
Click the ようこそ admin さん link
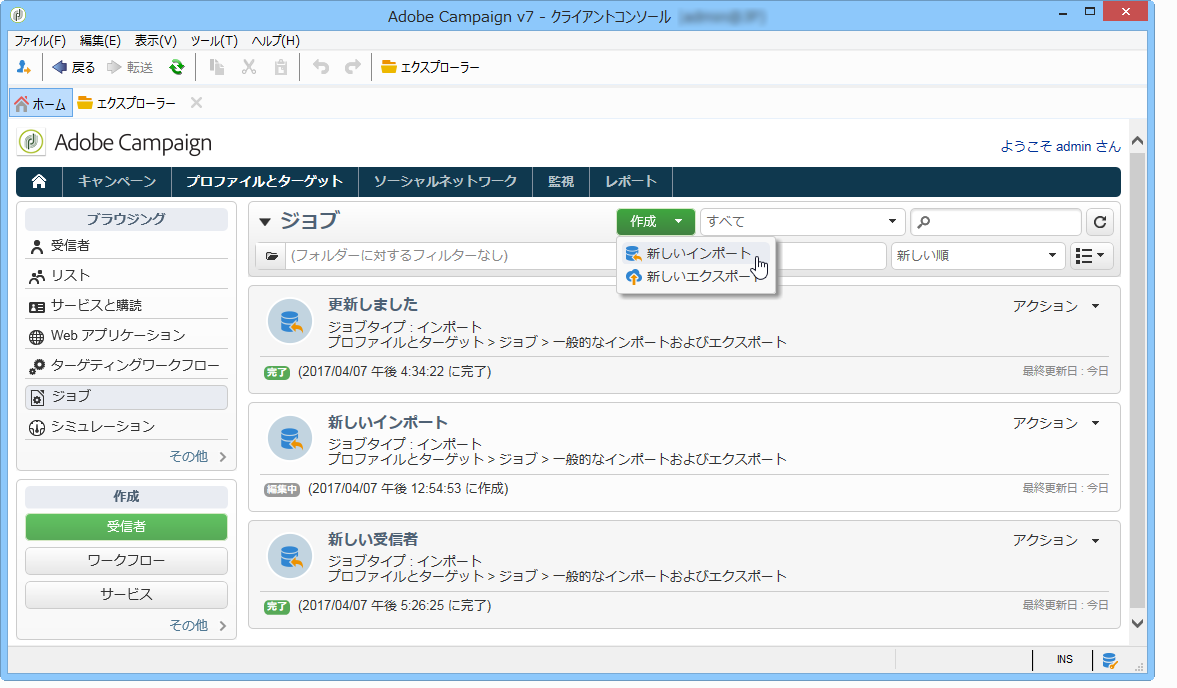coord(1060,146)
